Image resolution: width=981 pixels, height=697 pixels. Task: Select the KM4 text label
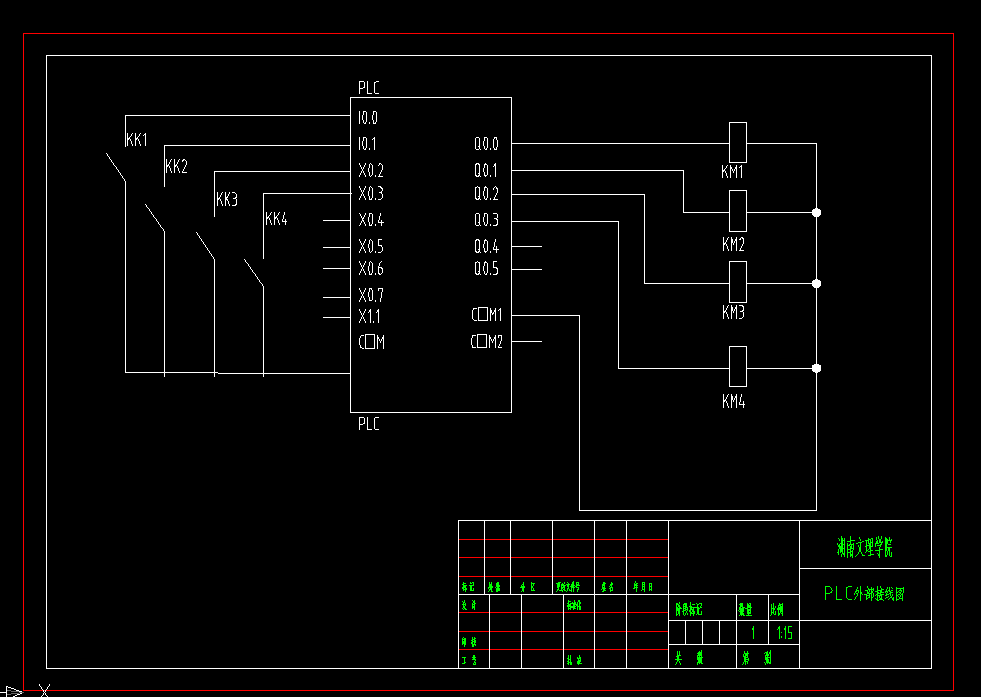coord(733,401)
